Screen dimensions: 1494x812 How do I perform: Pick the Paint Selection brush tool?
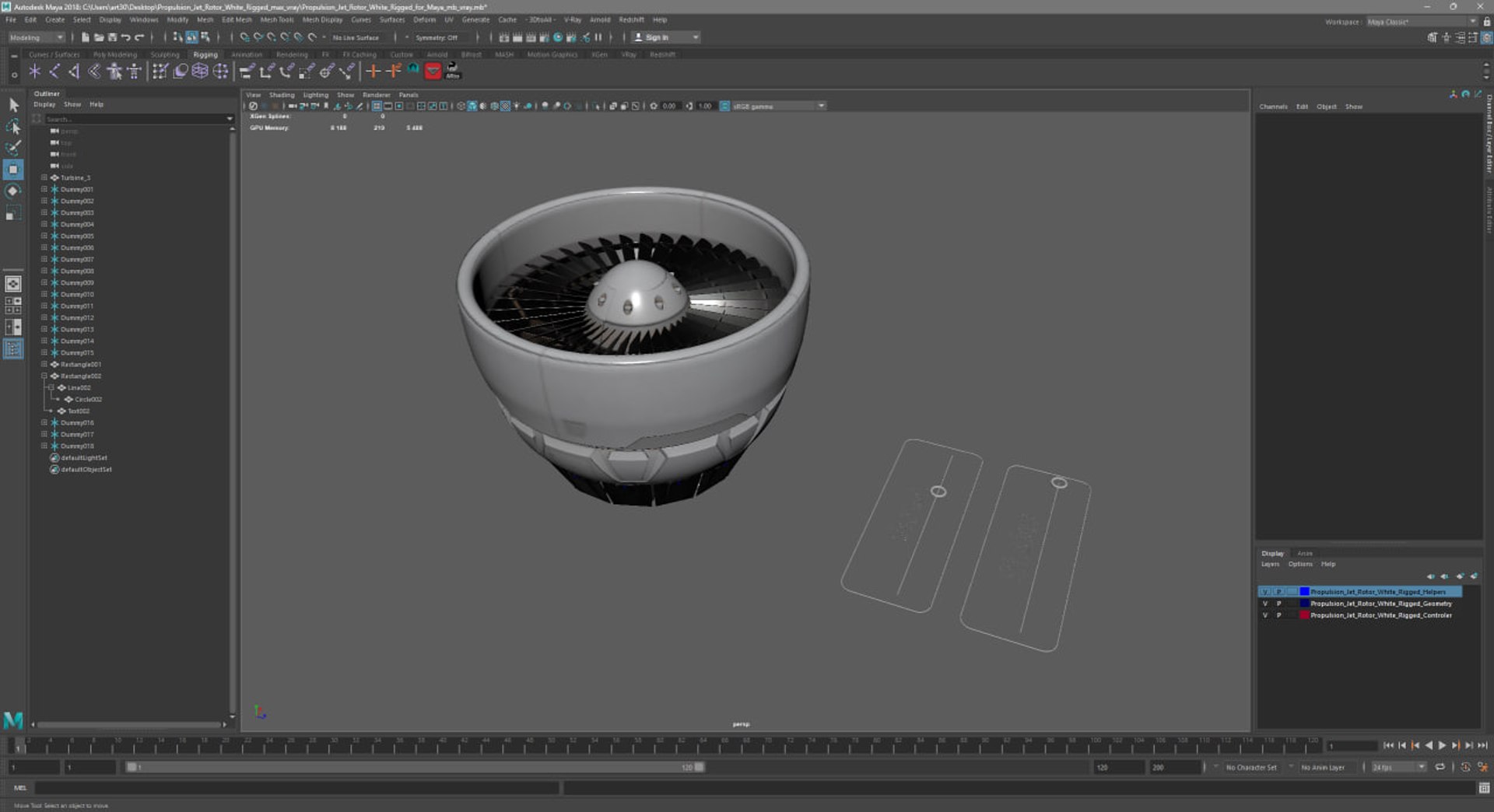point(13,147)
